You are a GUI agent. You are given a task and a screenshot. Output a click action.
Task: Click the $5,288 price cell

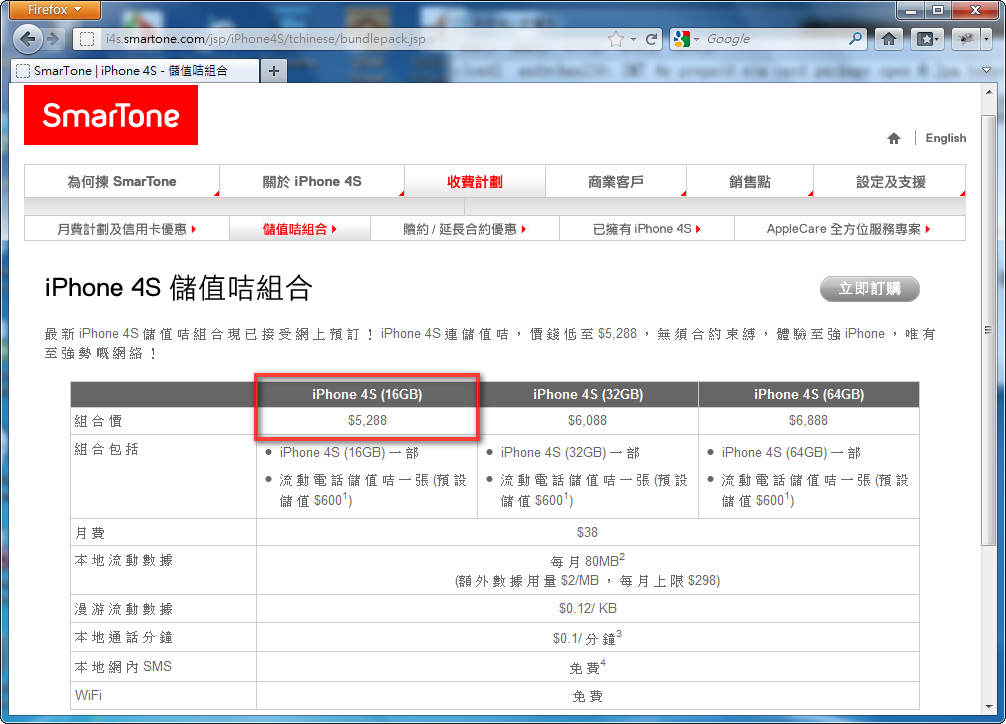[x=367, y=420]
